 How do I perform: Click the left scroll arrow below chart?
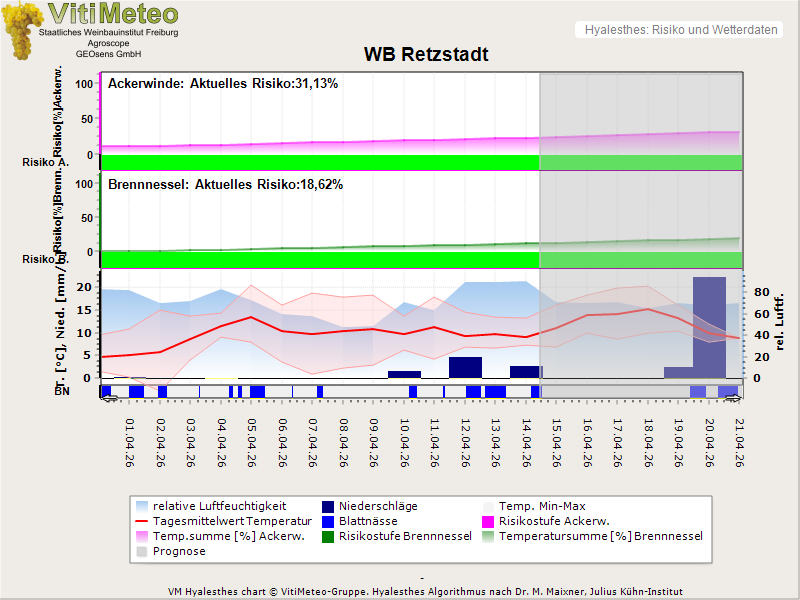click(109, 398)
